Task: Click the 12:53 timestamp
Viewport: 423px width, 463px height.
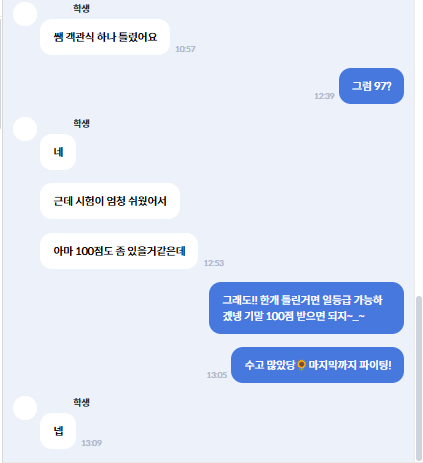Action: pos(214,263)
